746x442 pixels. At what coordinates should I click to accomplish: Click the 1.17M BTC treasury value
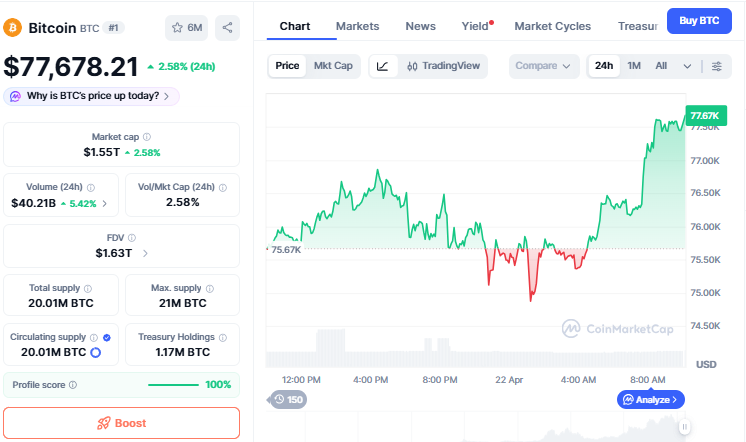183,353
